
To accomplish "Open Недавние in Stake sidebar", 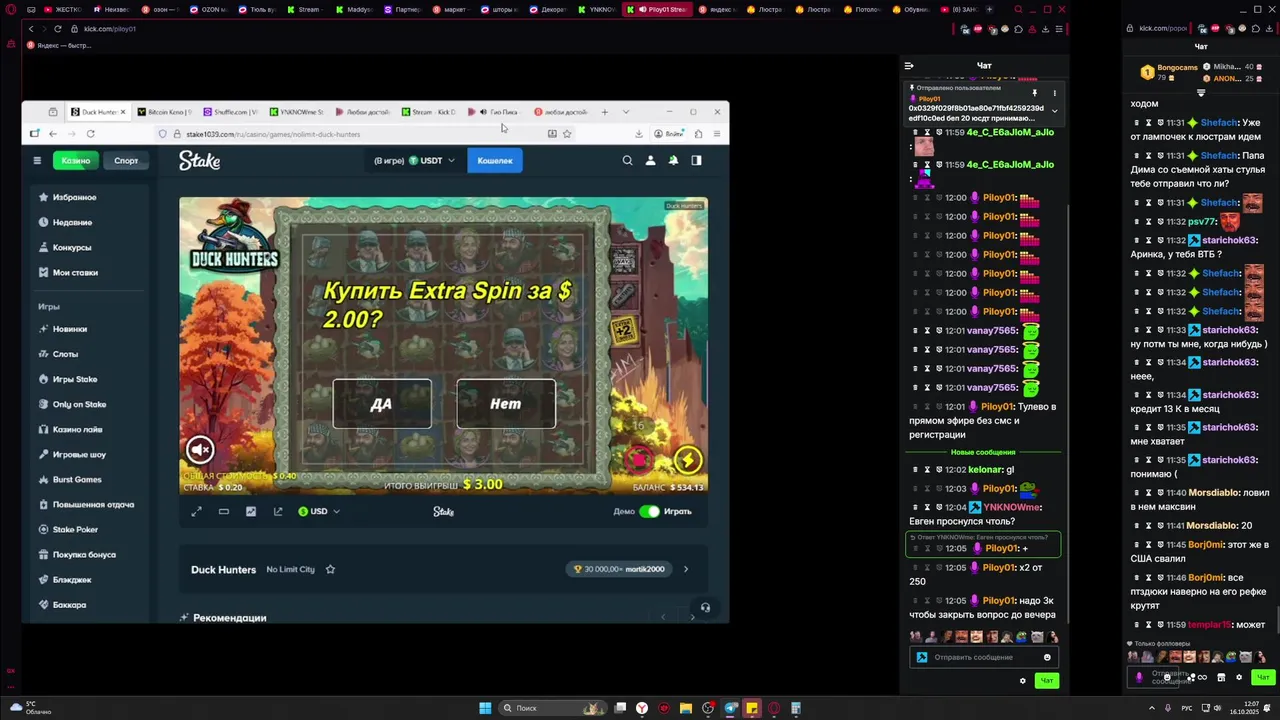I will point(72,222).
